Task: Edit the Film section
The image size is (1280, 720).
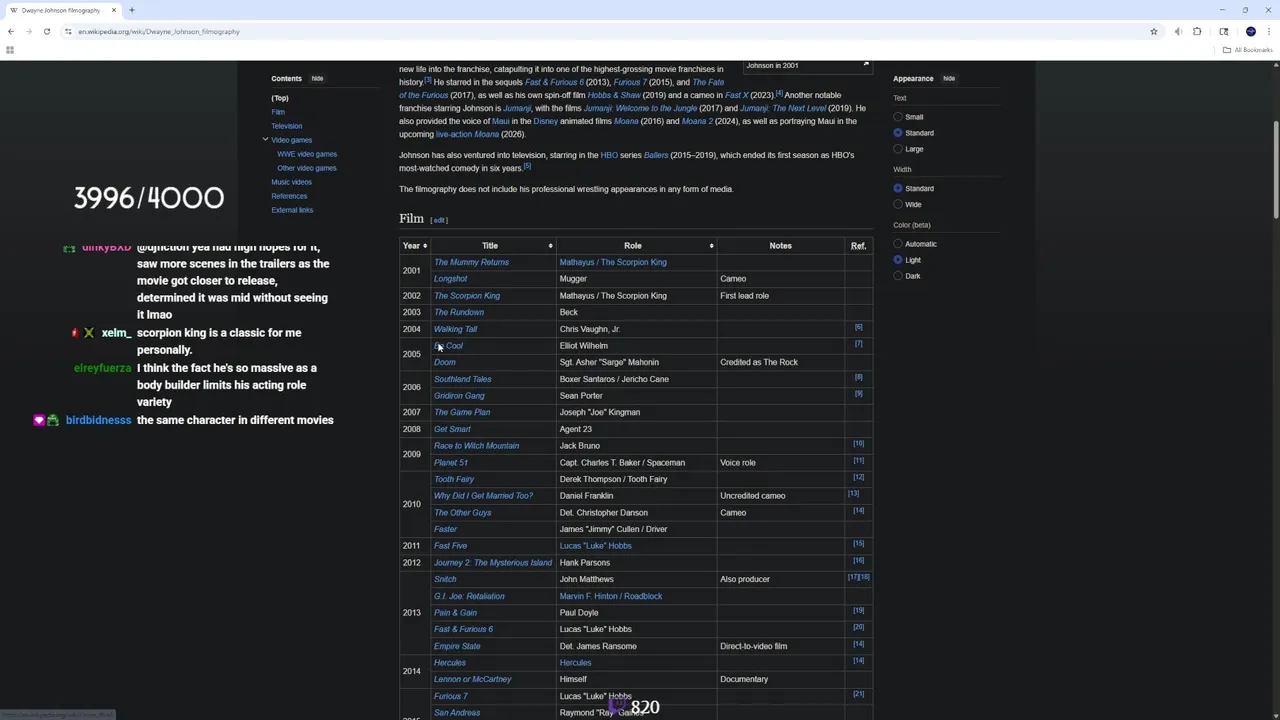Action: pyautogui.click(x=439, y=220)
